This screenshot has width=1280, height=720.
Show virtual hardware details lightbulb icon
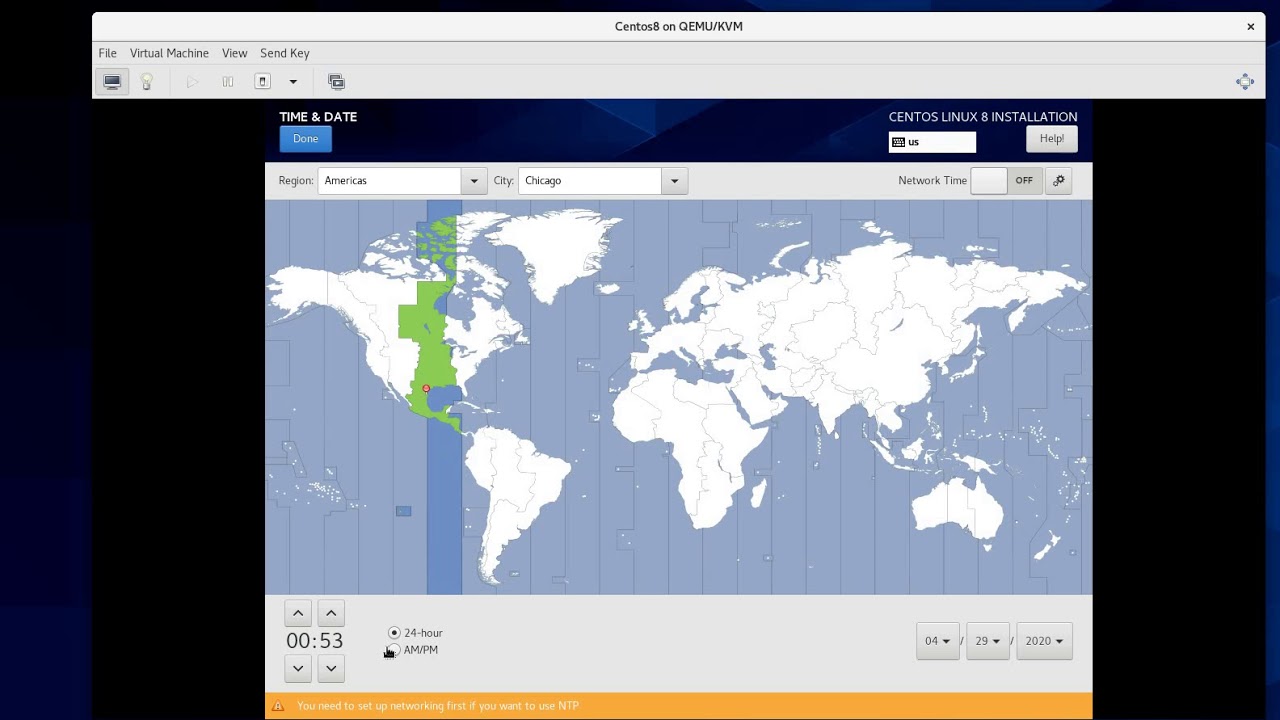[147, 82]
